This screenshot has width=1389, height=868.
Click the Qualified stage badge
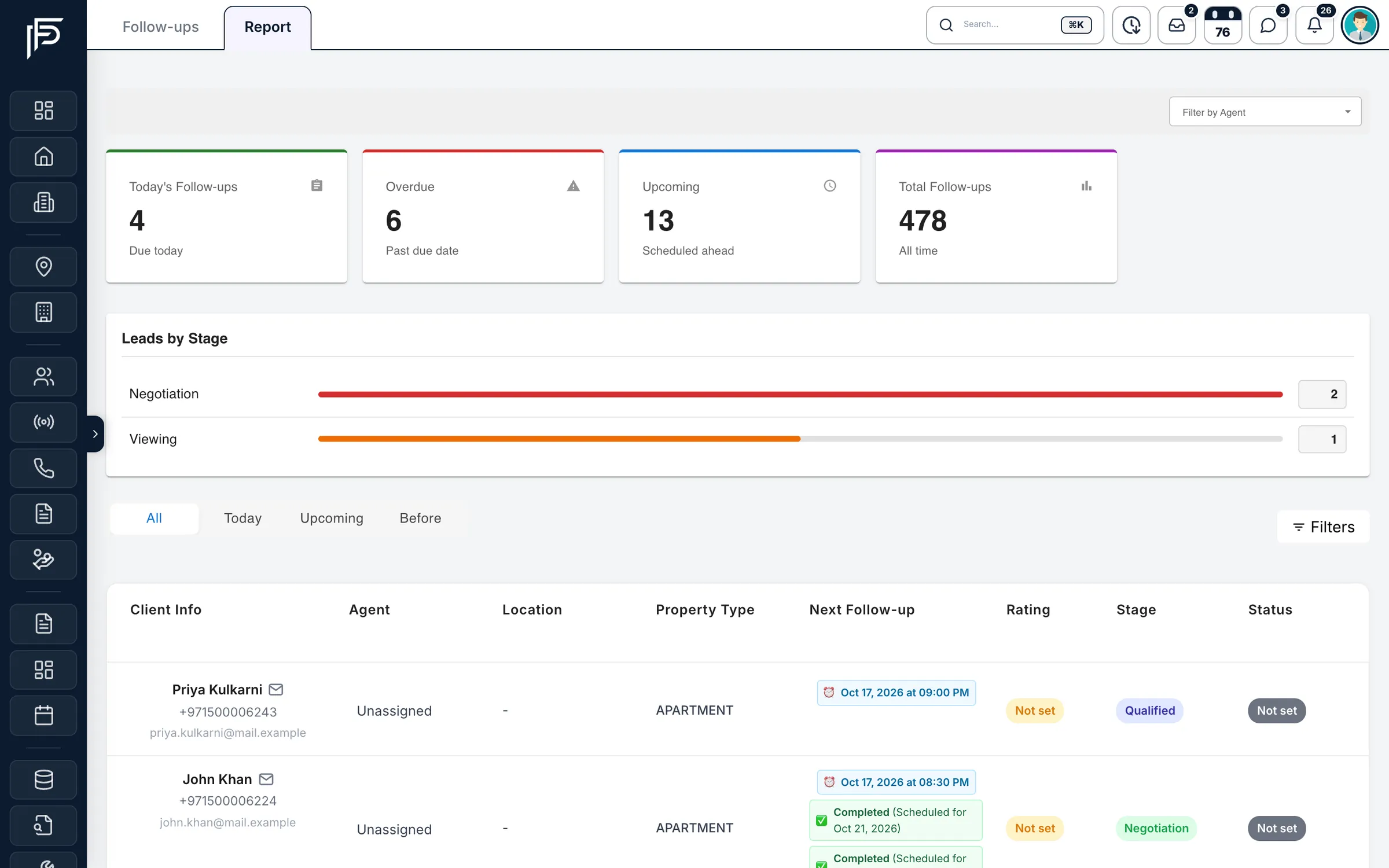pos(1149,710)
